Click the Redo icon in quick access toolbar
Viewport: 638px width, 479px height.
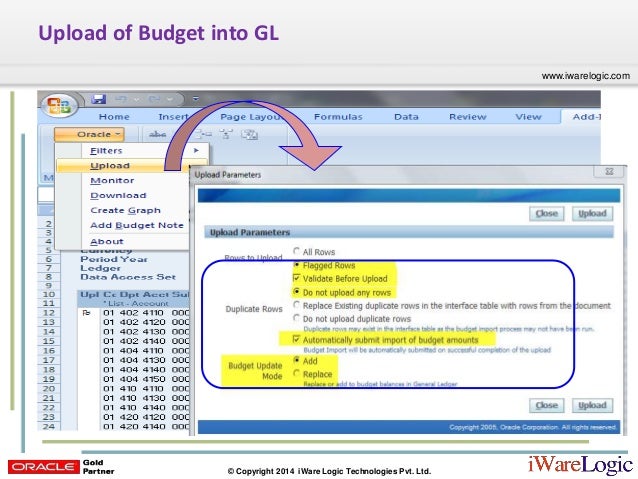154,99
